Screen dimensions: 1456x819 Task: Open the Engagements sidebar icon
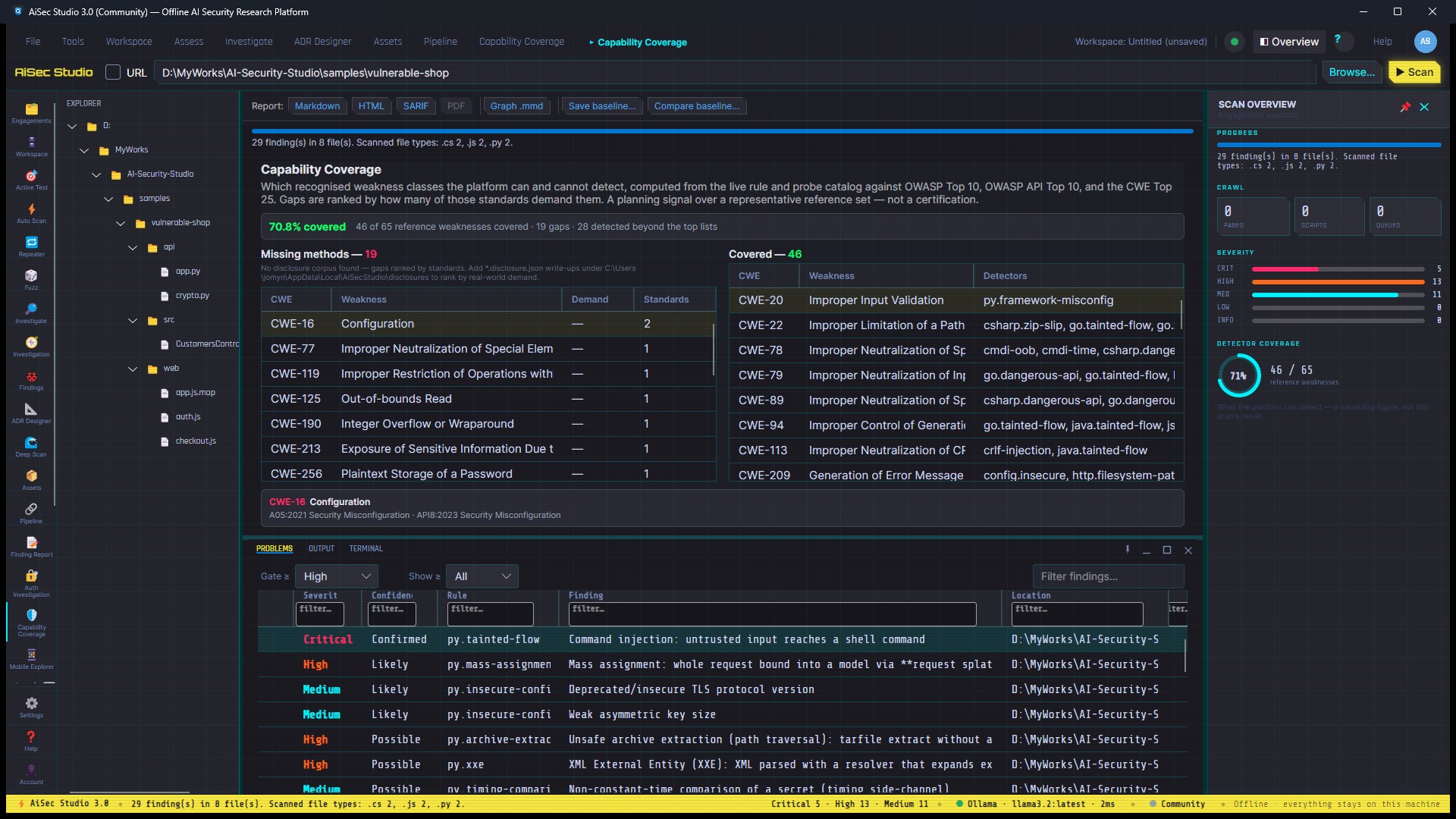pos(31,113)
